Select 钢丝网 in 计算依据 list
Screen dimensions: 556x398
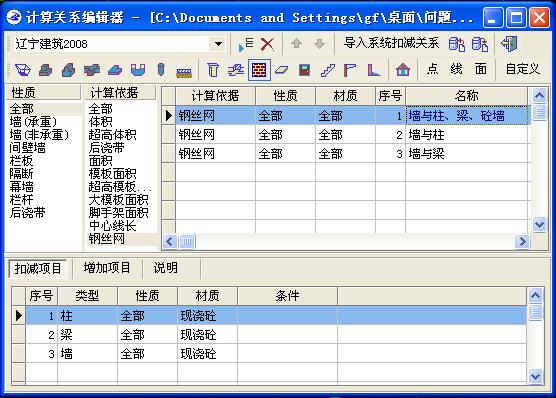[106, 238]
